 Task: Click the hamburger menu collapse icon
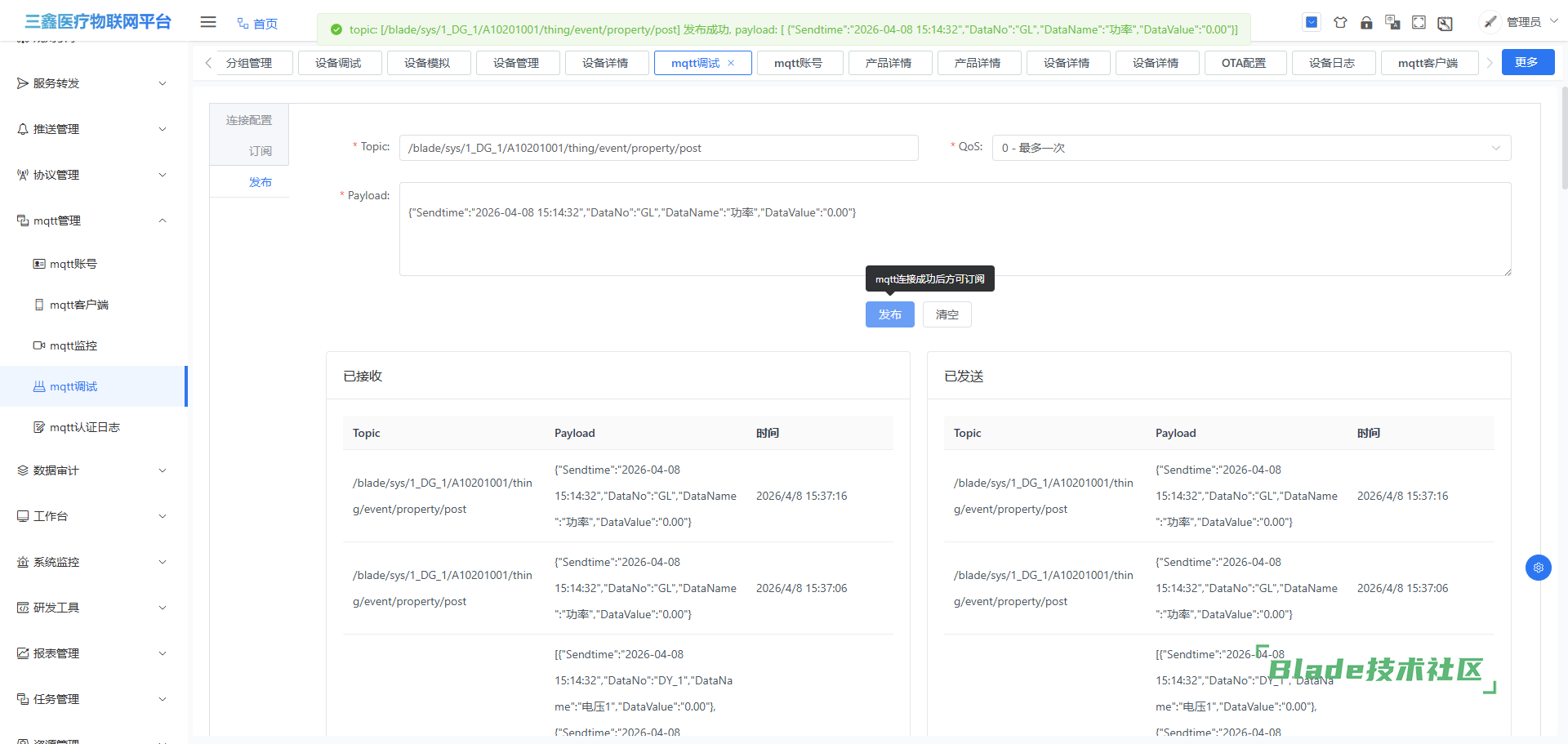click(x=208, y=22)
